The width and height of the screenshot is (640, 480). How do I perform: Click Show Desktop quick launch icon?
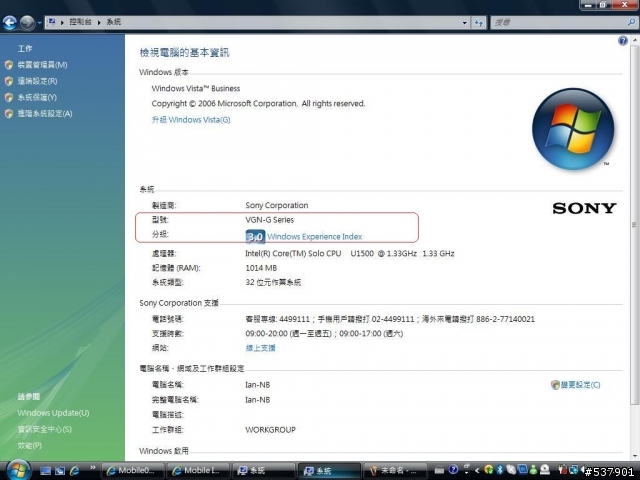click(45, 471)
